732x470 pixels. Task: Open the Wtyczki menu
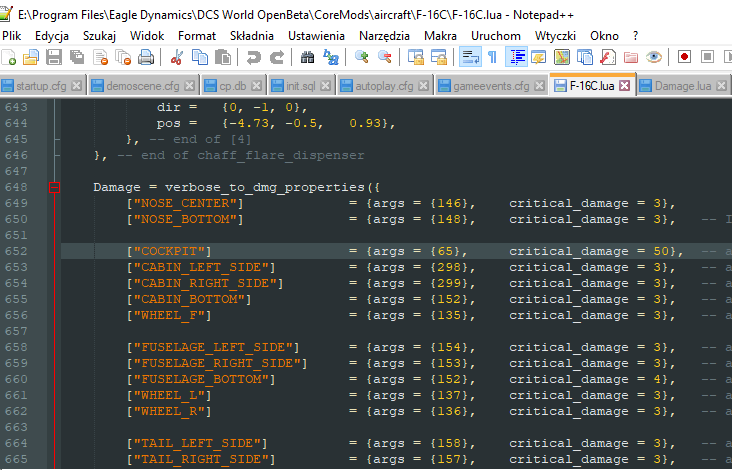556,36
